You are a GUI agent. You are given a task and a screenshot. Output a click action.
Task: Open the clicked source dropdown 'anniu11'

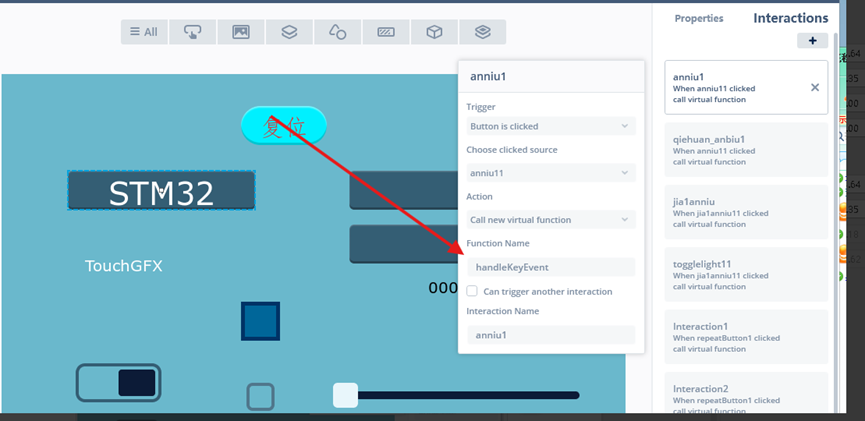coord(551,173)
